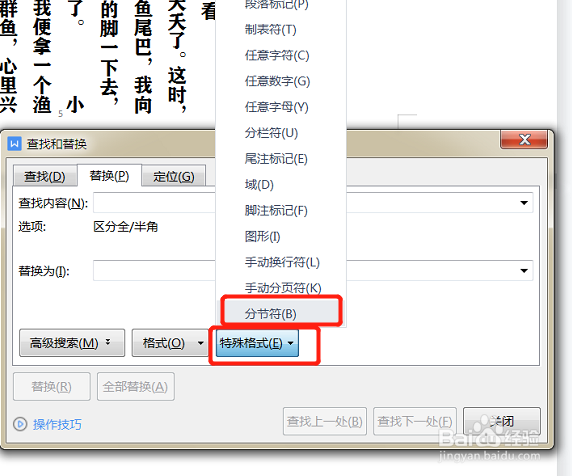572x476 pixels.
Task: Click the WPS Writer icon in dialog title
Action: point(14,144)
